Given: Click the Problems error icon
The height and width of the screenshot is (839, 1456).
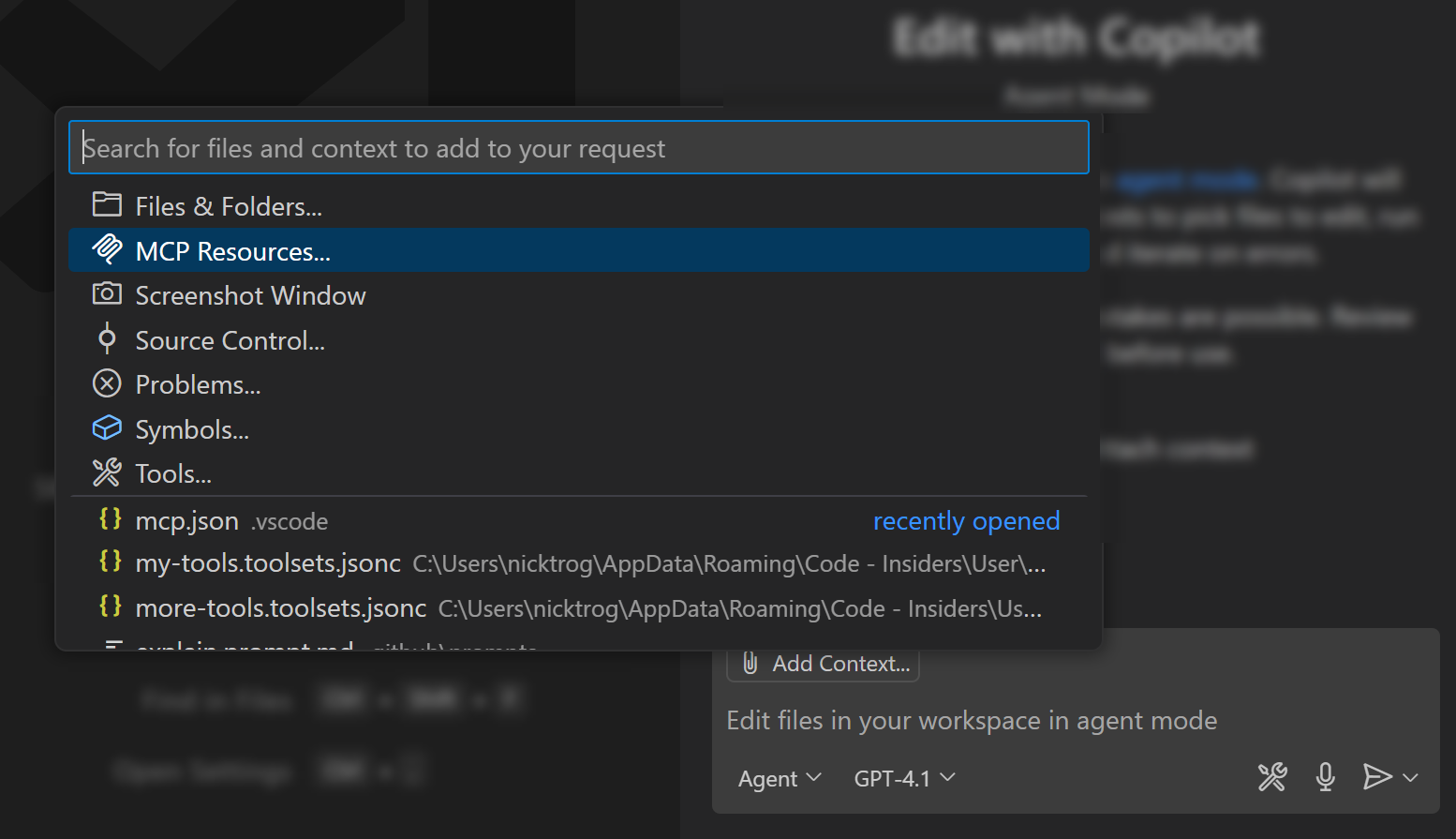Looking at the screenshot, I should click(107, 383).
